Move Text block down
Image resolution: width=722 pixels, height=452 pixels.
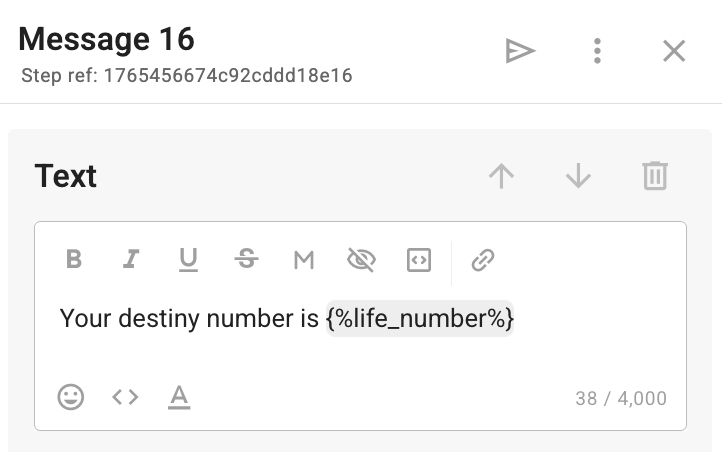point(578,177)
